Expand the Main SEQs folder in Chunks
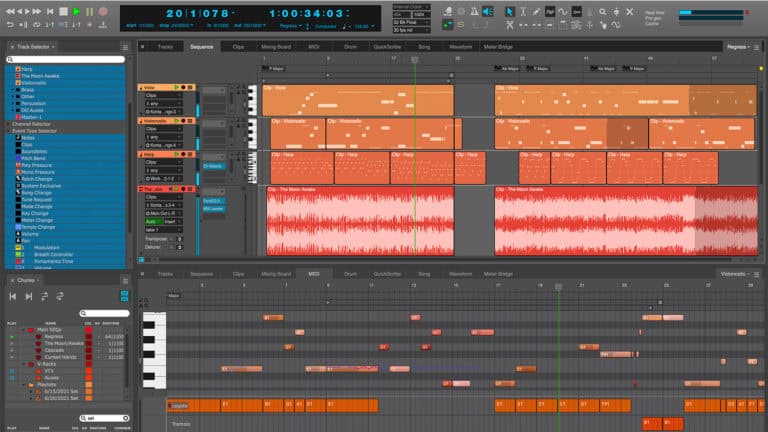 (23, 330)
